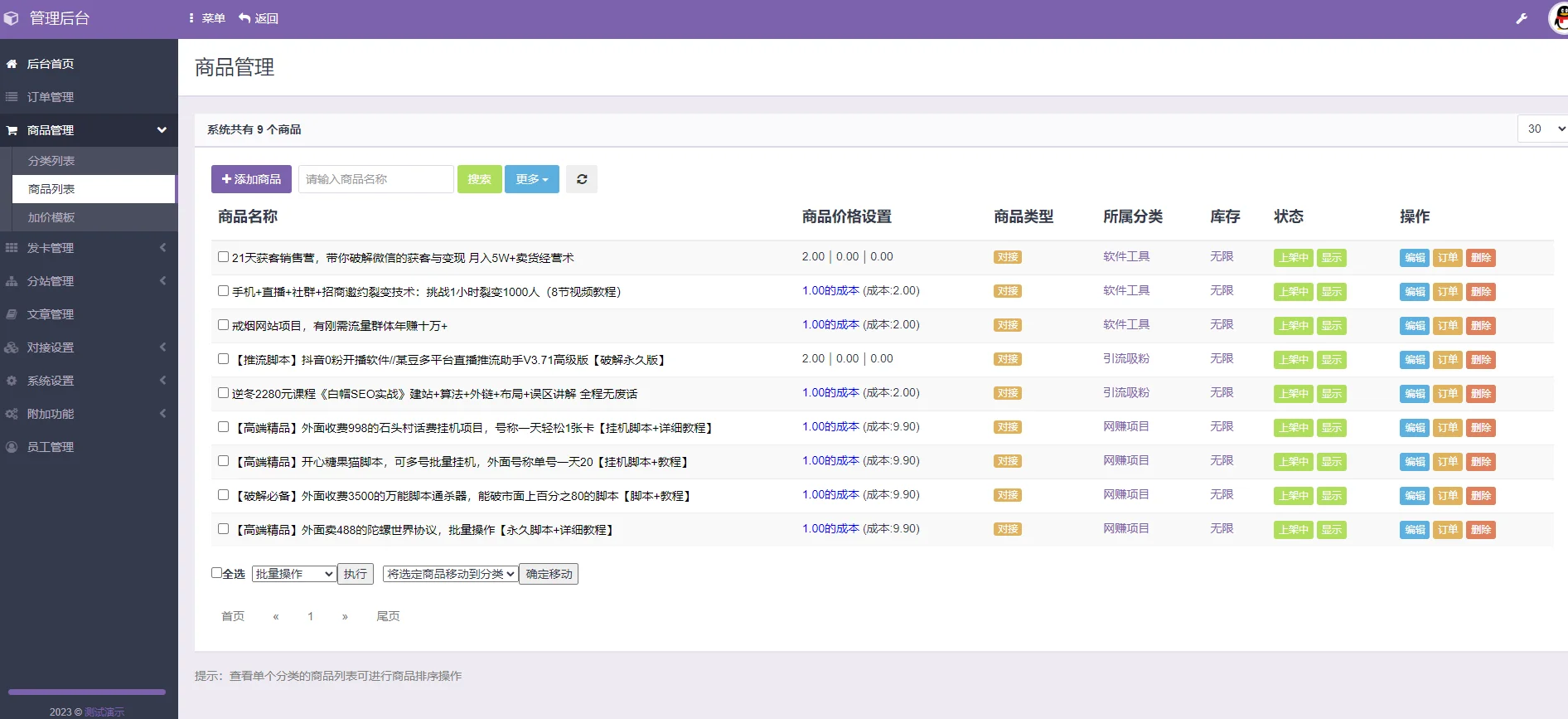
Task: Open the 将选定商品移动到分类 dropdown
Action: coord(451,574)
